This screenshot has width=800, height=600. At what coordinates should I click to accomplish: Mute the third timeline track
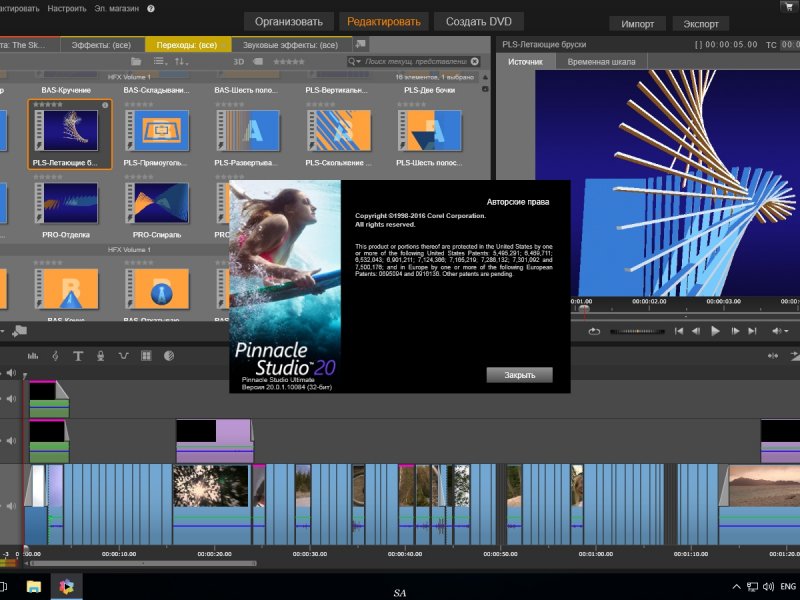(11, 440)
